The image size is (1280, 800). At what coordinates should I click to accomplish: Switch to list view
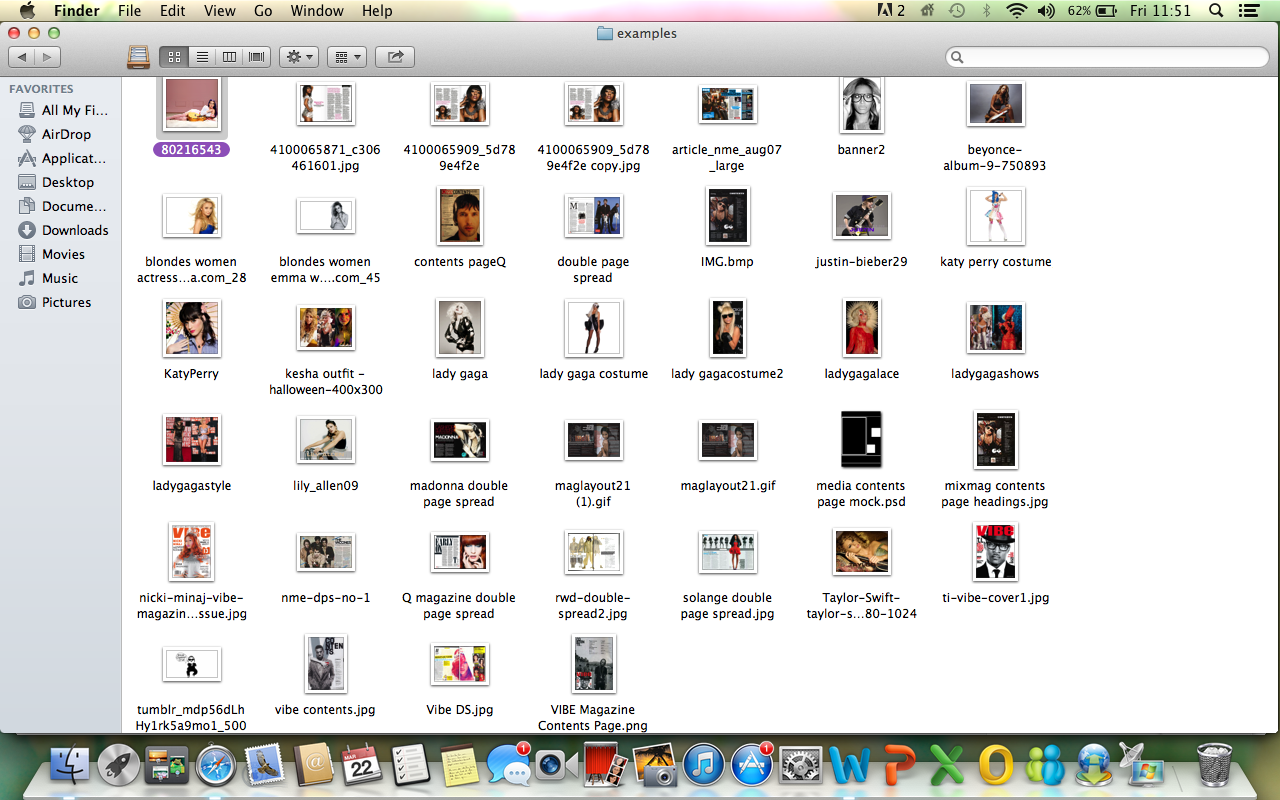point(202,57)
